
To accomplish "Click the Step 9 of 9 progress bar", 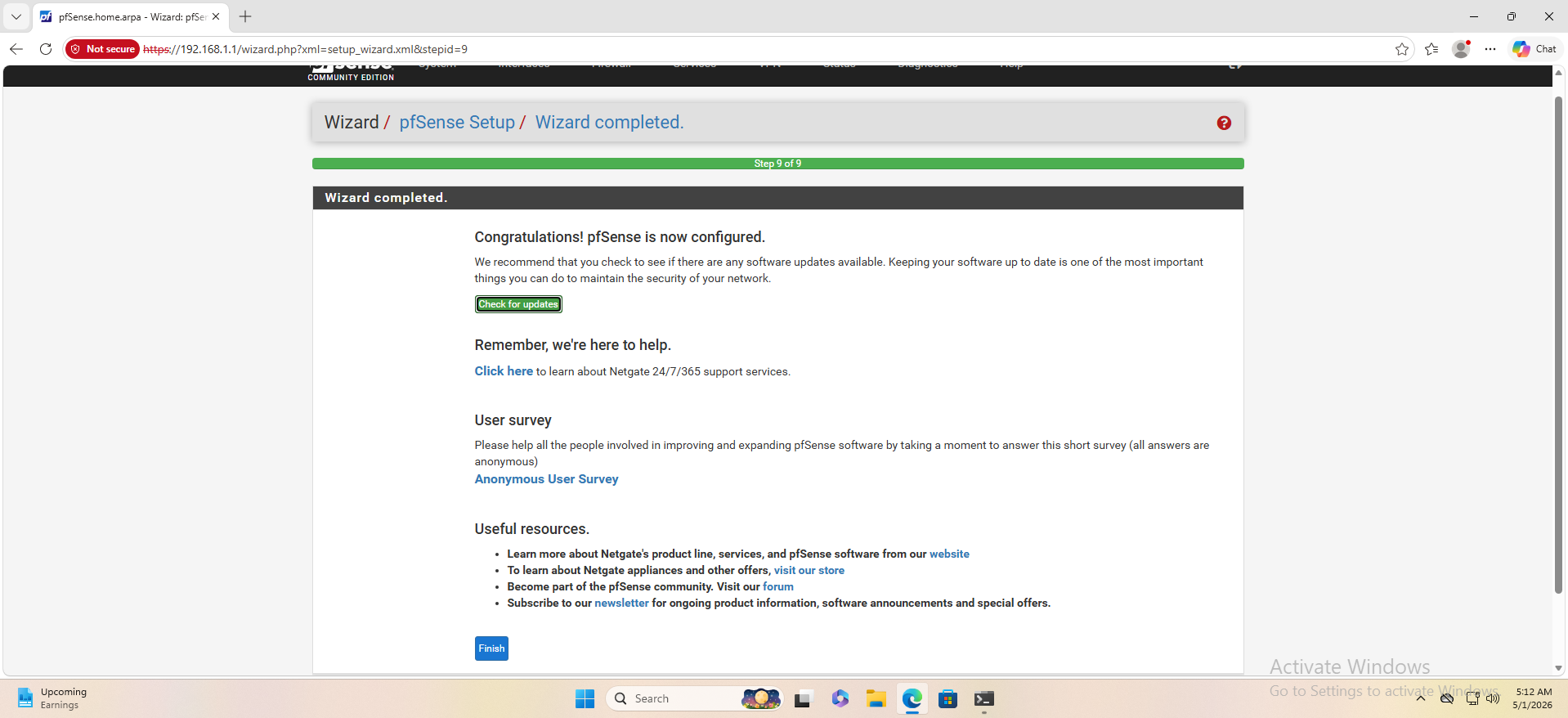I will point(777,164).
